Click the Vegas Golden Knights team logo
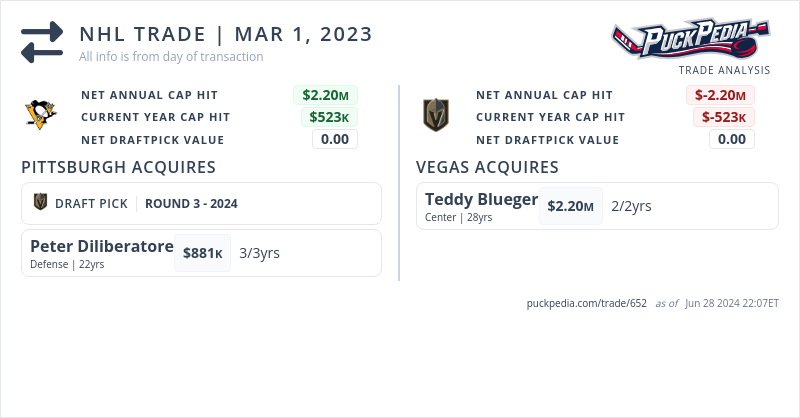This screenshot has height=418, width=800. pyautogui.click(x=436, y=115)
